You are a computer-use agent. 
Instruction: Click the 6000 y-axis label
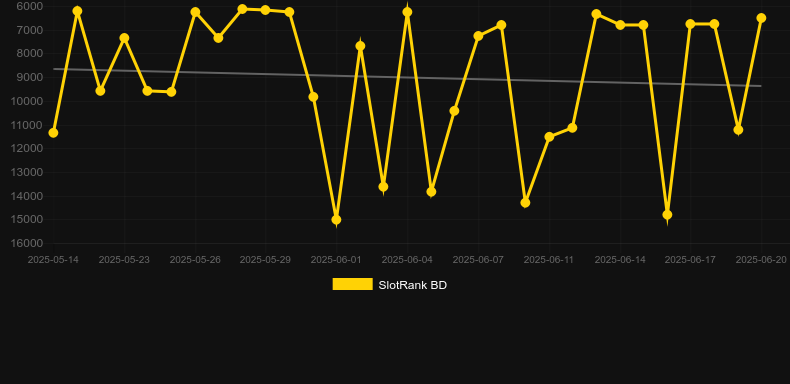[x=29, y=6]
